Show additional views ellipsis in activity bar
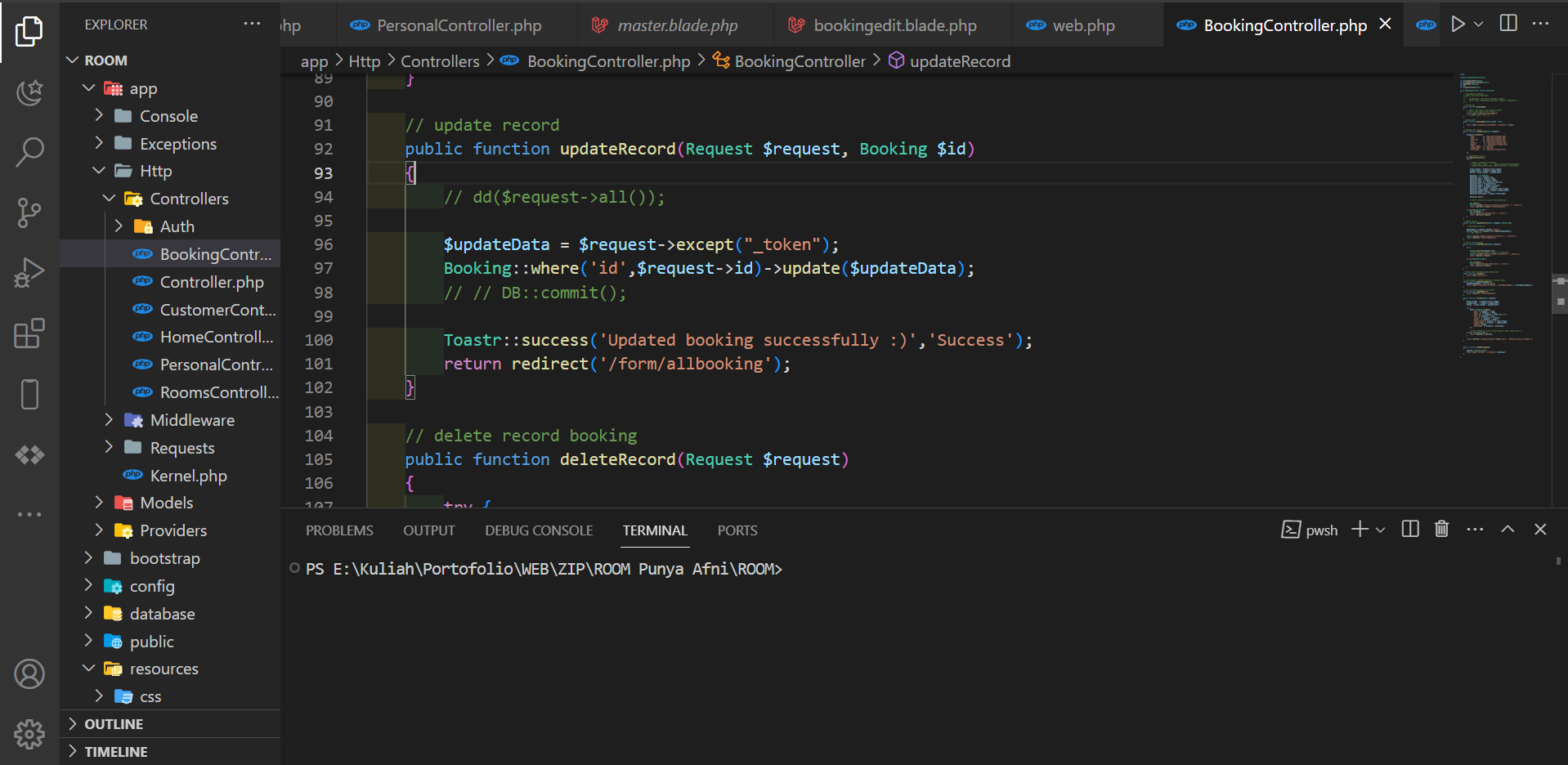Viewport: 1568px width, 765px height. (x=29, y=514)
